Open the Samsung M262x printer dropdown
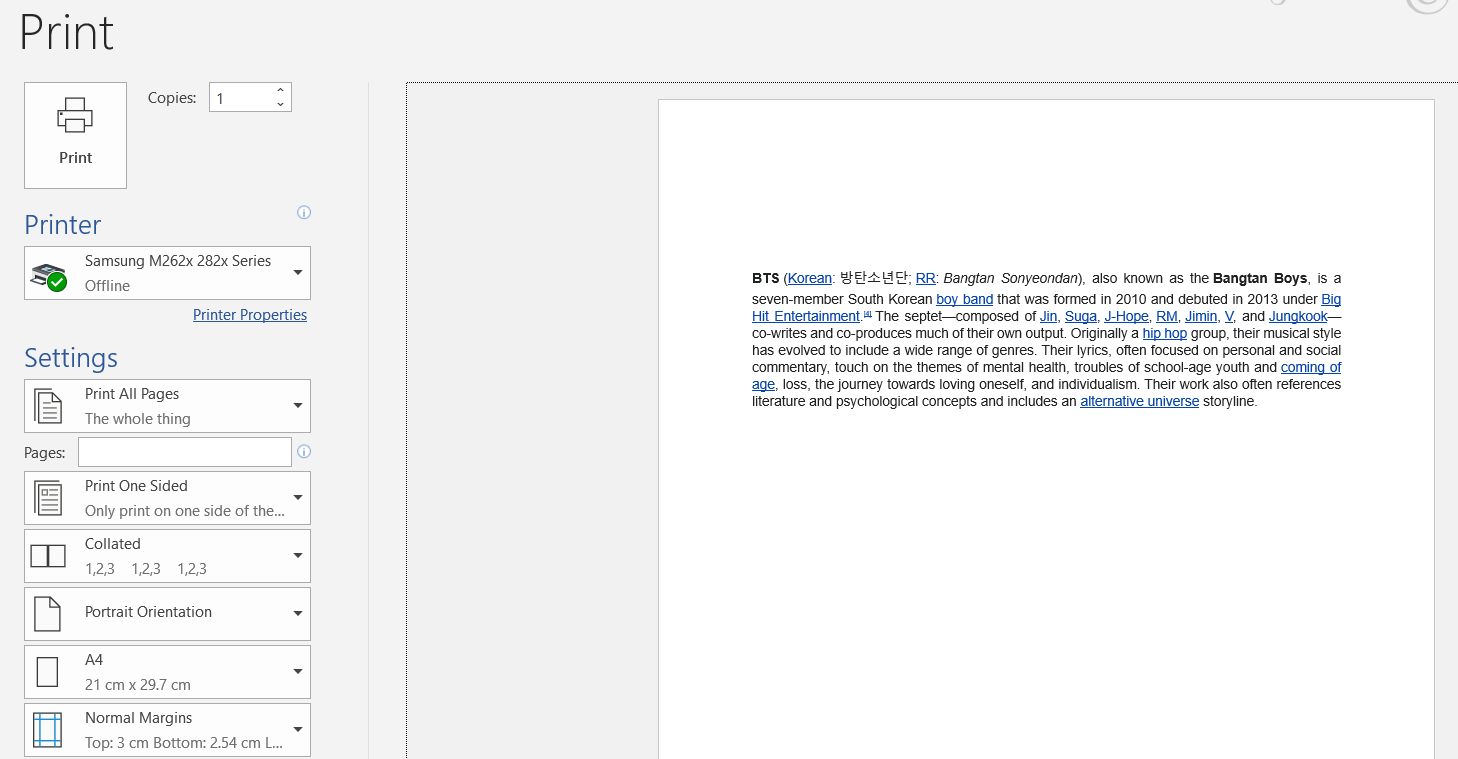 pos(167,273)
